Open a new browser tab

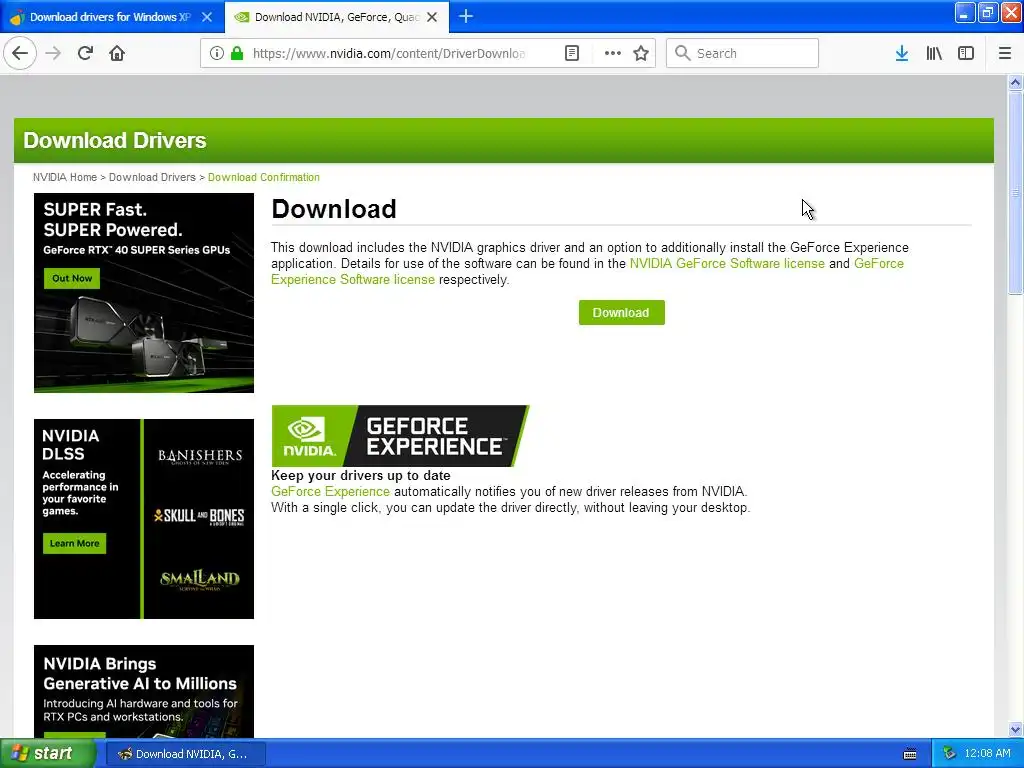pos(466,16)
